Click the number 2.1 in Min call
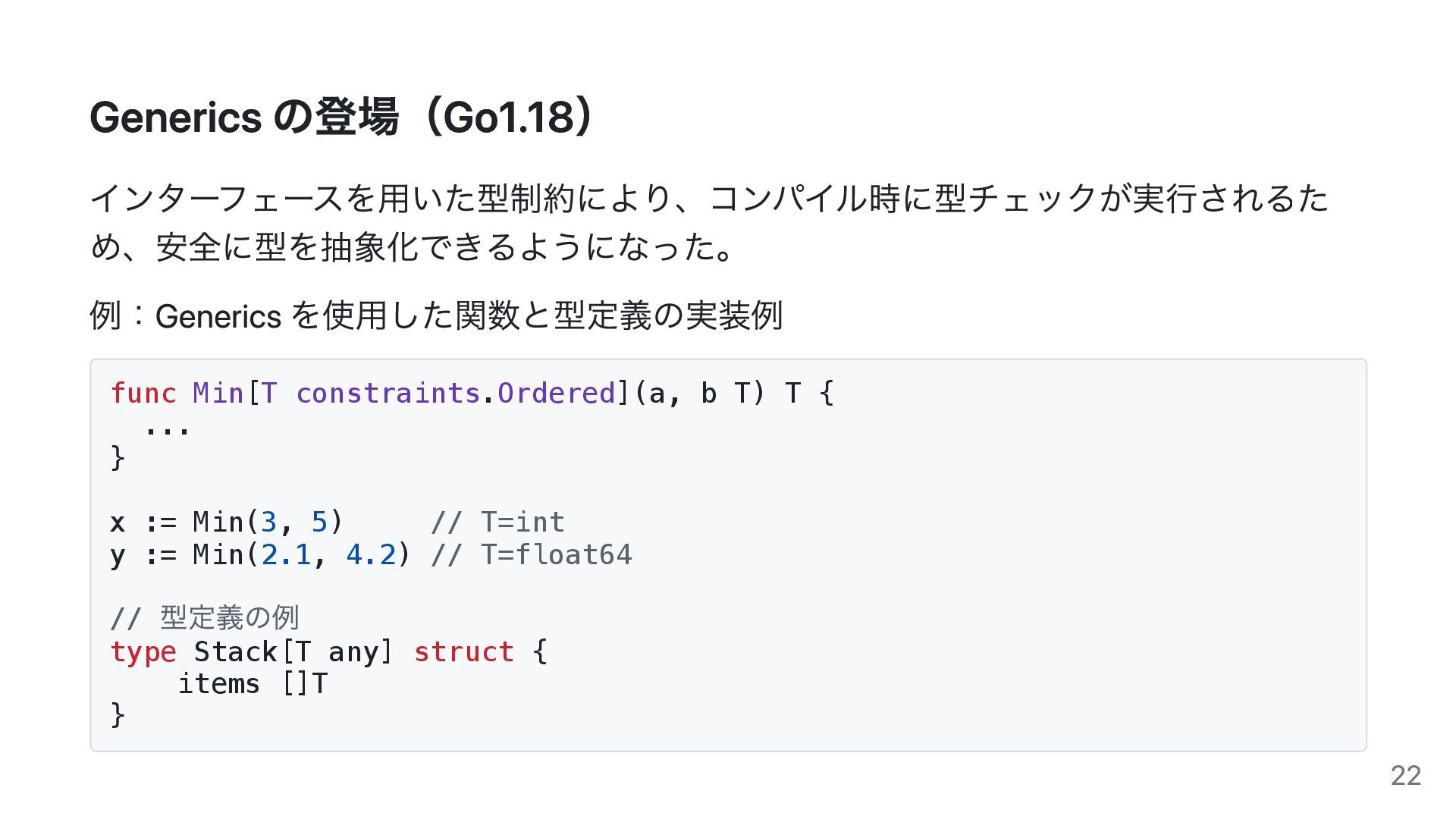The width and height of the screenshot is (1456, 819). click(286, 554)
